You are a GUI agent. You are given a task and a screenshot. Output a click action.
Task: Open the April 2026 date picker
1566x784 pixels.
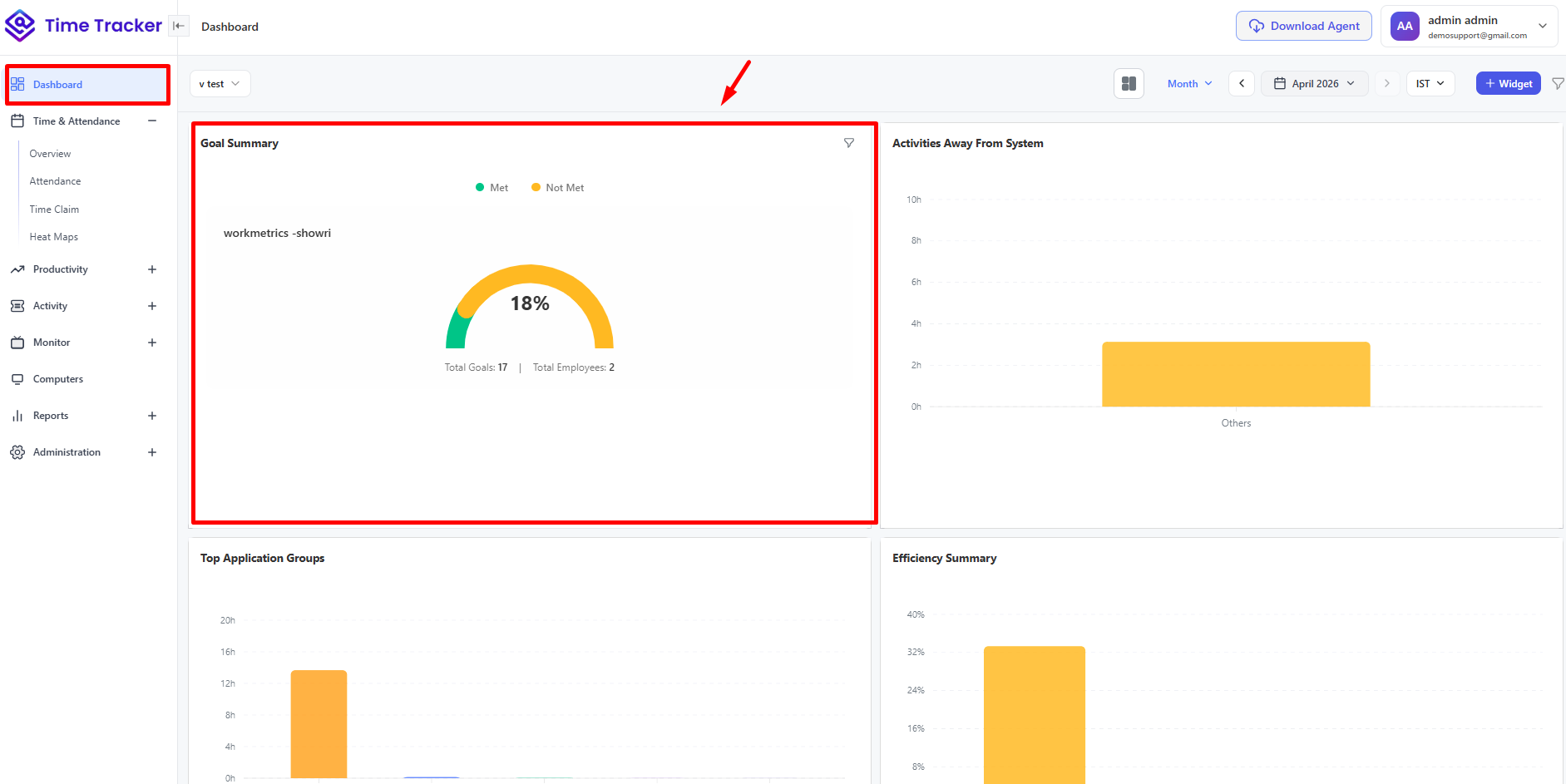(x=1315, y=84)
